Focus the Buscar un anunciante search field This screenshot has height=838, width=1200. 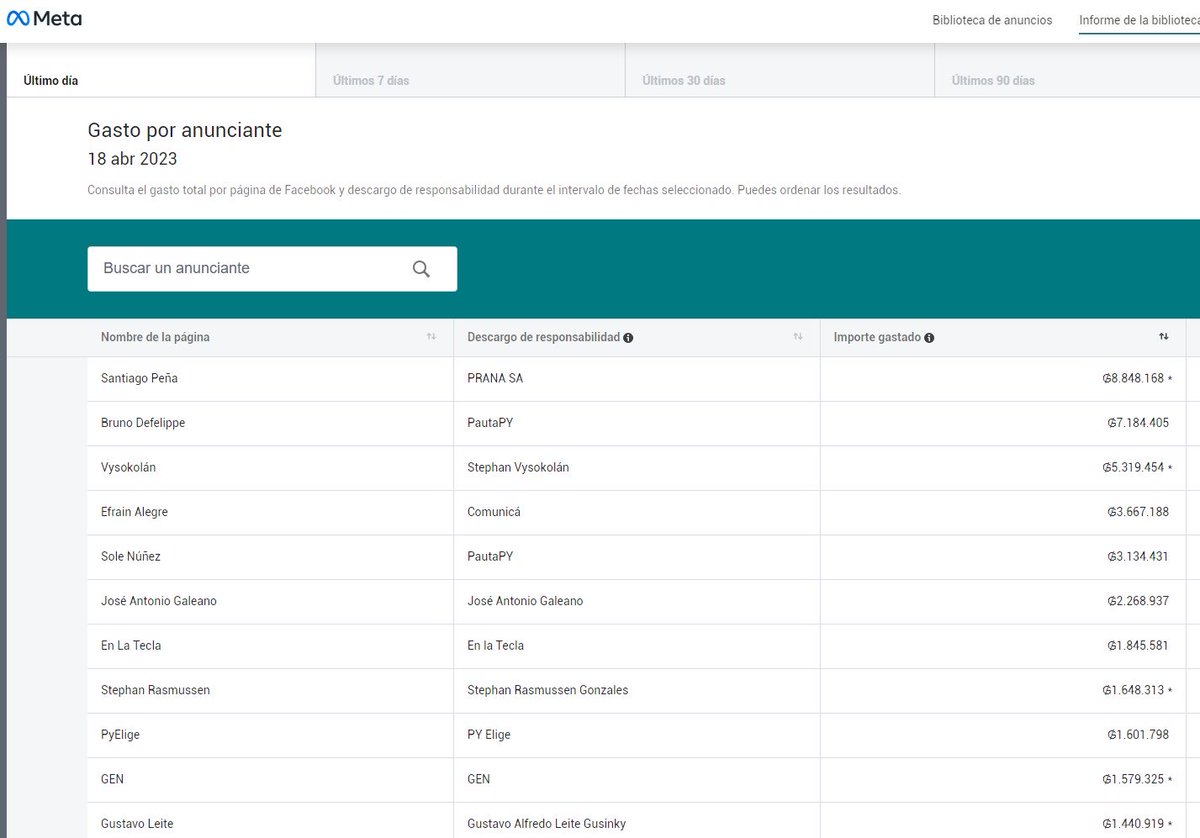(272, 269)
